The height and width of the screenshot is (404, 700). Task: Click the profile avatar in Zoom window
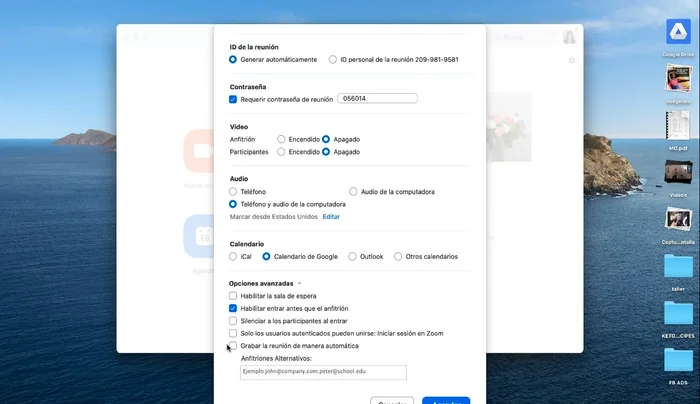click(x=569, y=37)
